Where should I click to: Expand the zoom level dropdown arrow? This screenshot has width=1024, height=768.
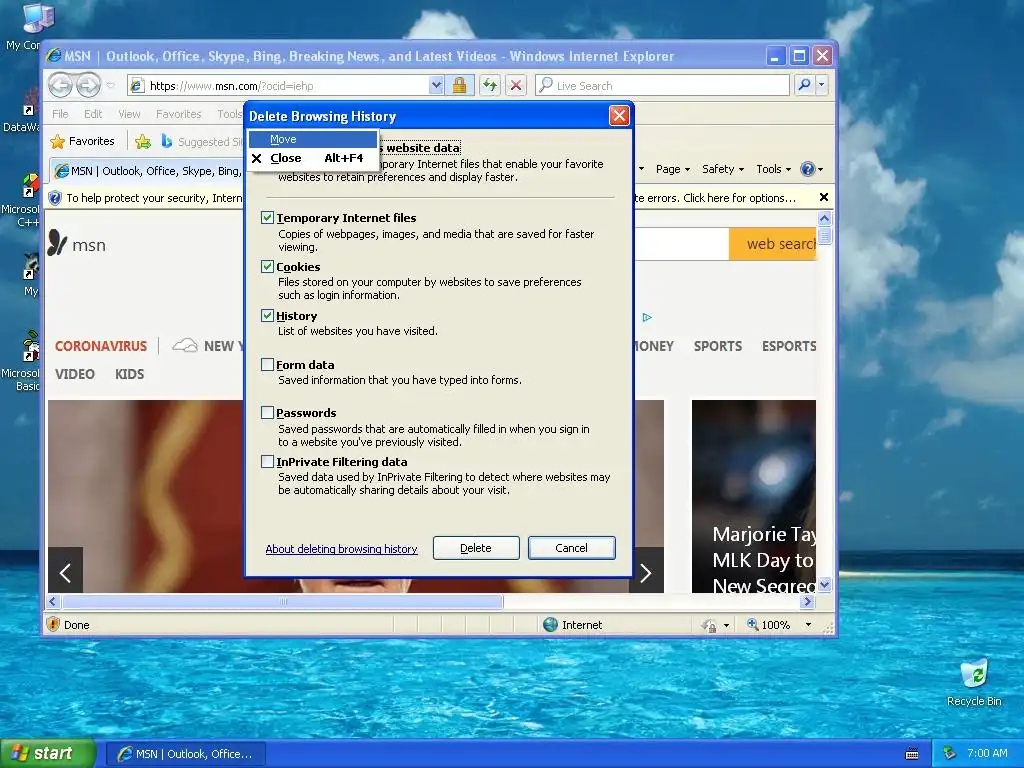pyautogui.click(x=808, y=625)
